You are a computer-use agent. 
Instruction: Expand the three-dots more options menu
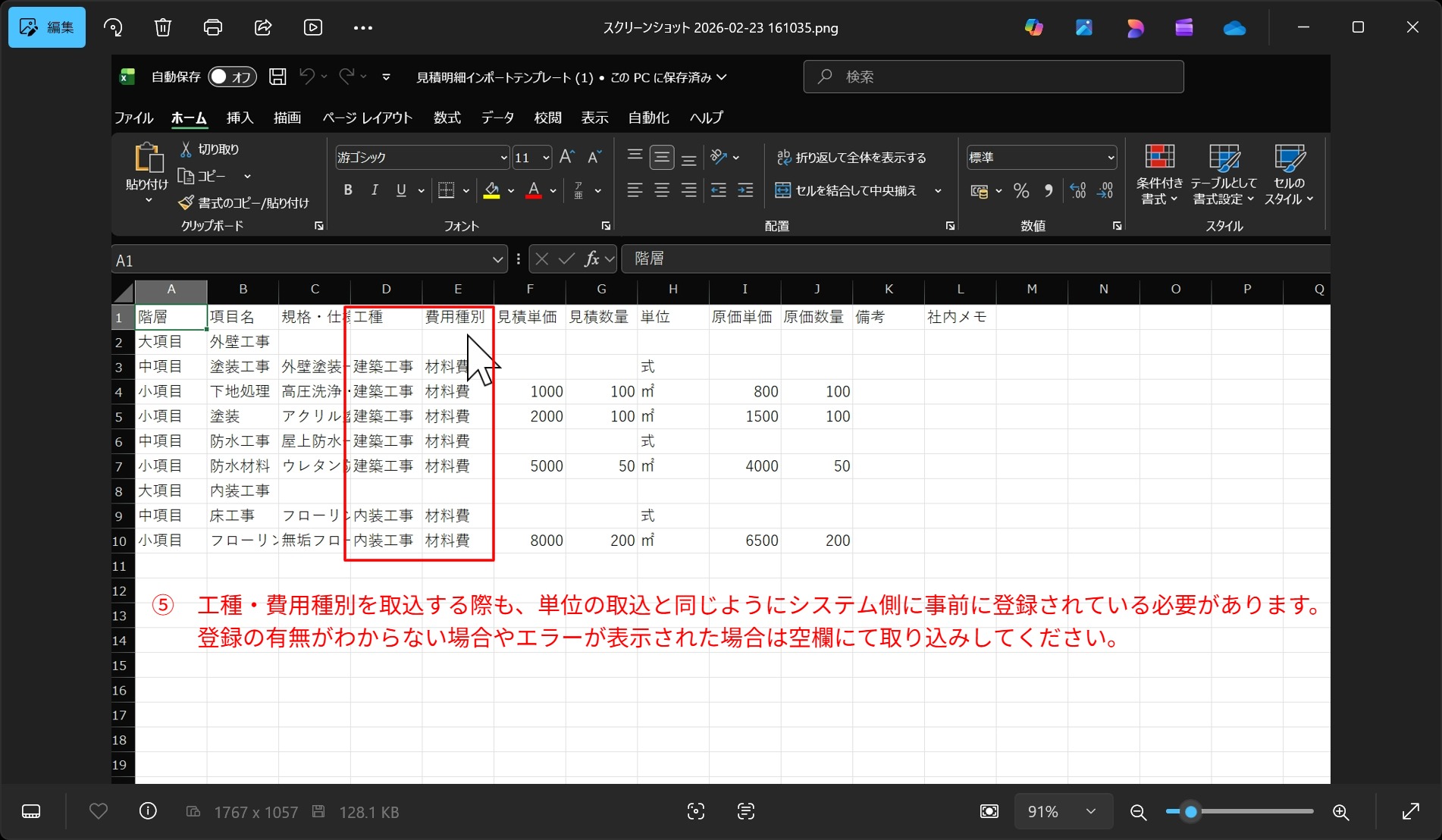pos(363,28)
